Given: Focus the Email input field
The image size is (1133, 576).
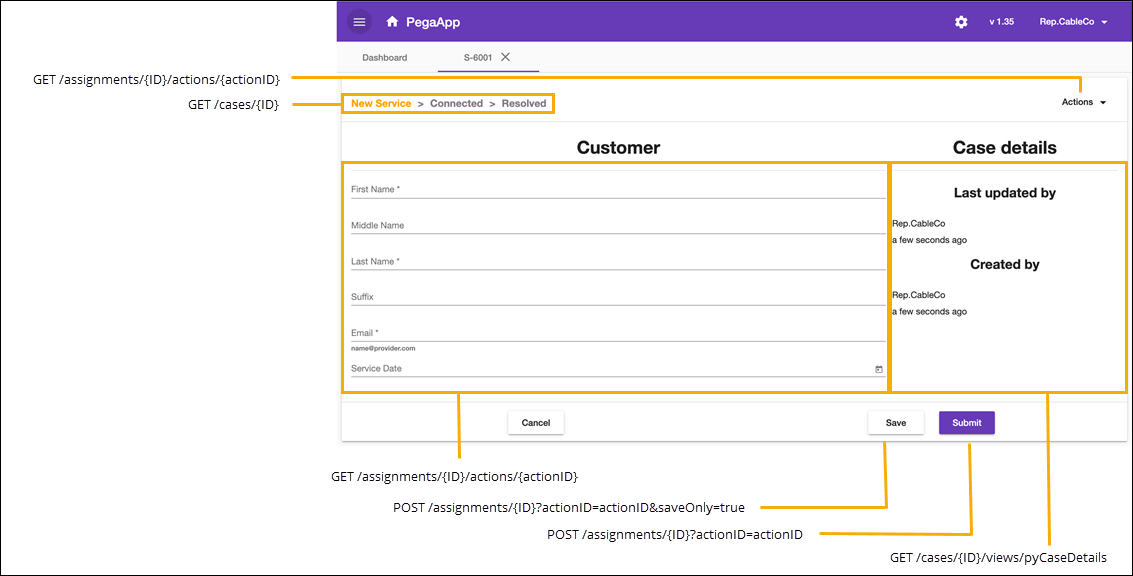Looking at the screenshot, I should pyautogui.click(x=617, y=333).
